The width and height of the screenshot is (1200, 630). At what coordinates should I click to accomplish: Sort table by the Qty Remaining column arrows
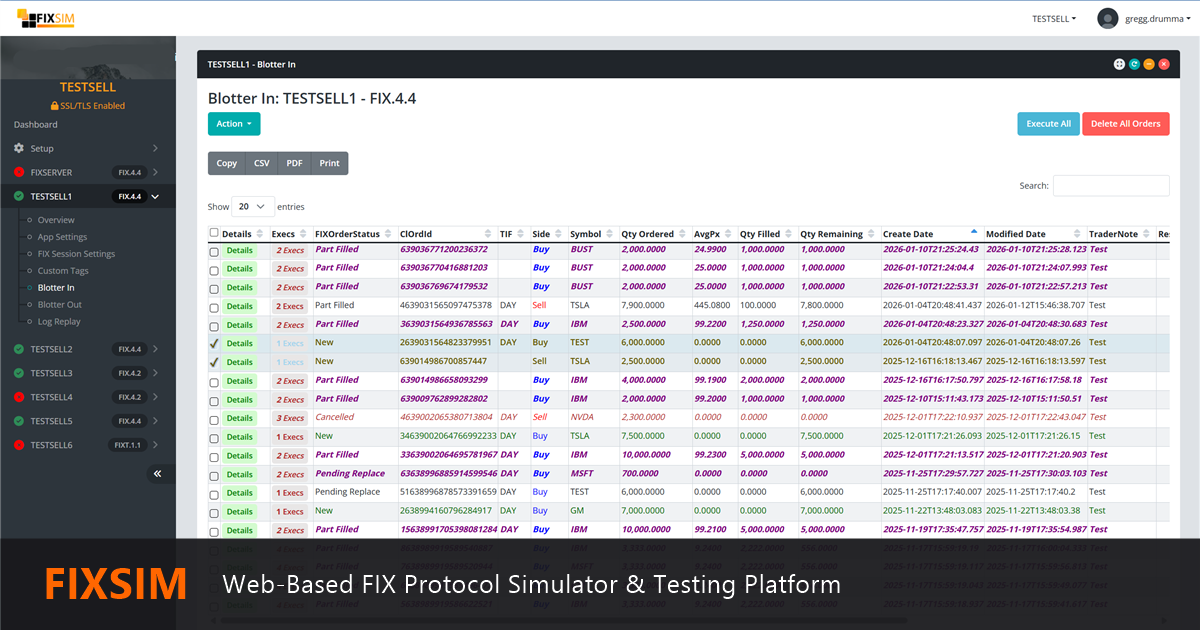coord(871,234)
